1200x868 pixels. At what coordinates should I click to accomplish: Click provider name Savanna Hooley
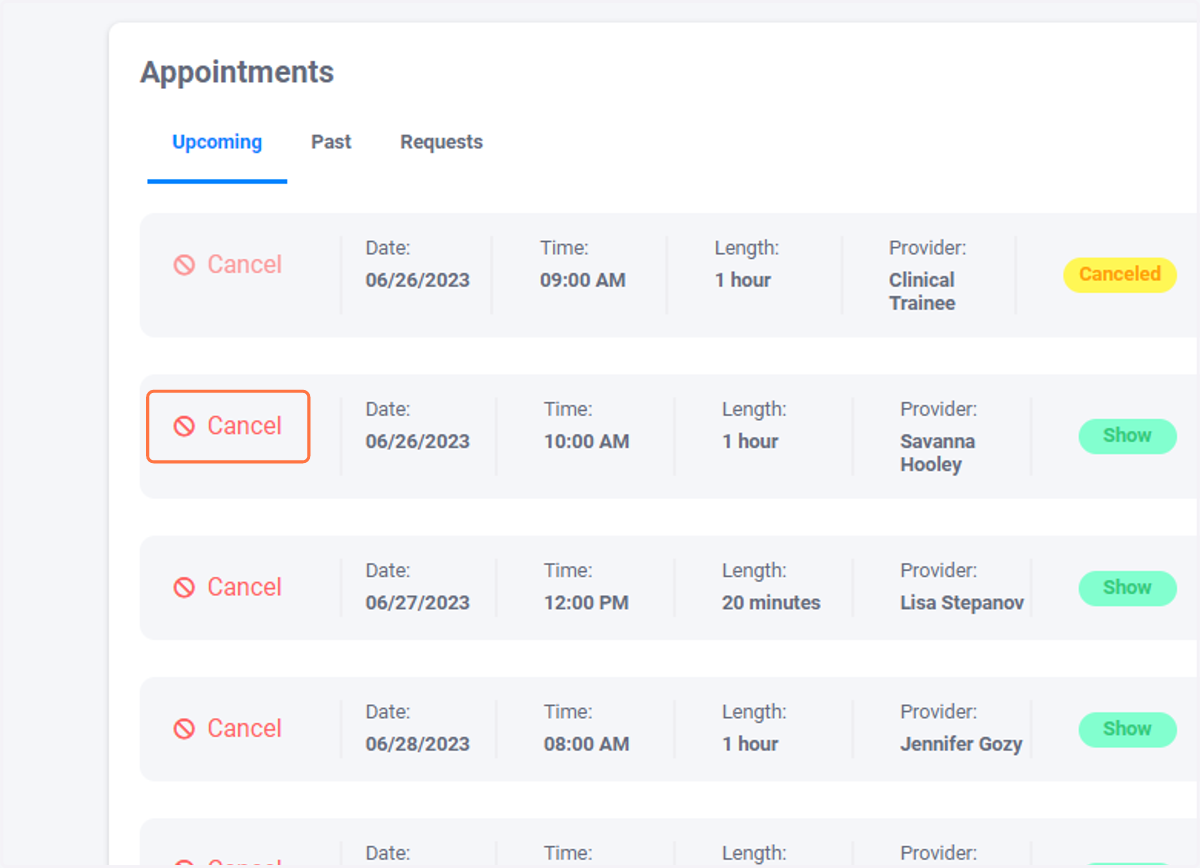coord(937,452)
